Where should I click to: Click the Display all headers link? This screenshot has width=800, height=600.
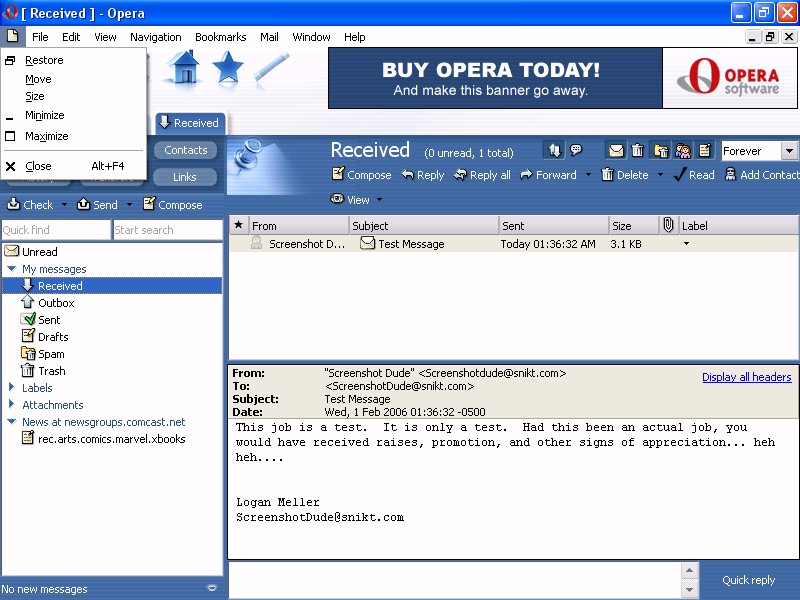[746, 377]
